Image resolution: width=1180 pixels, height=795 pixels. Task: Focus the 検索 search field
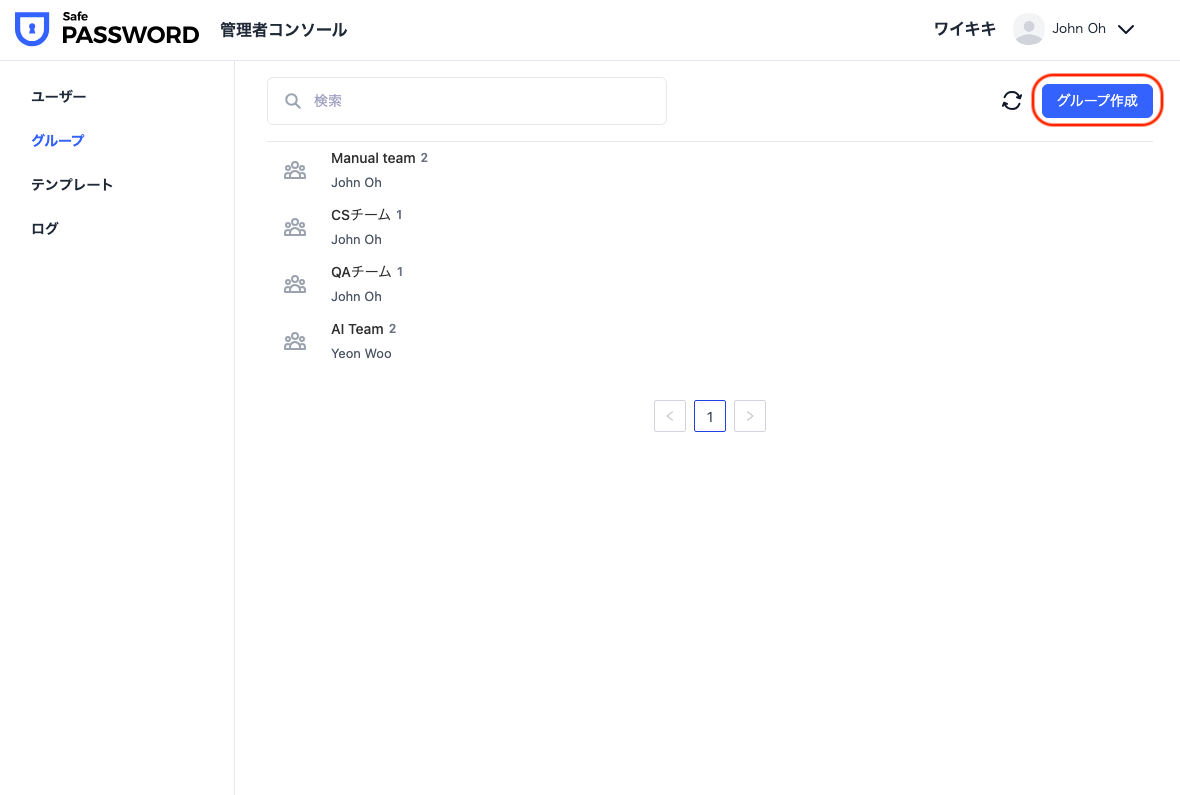[480, 101]
